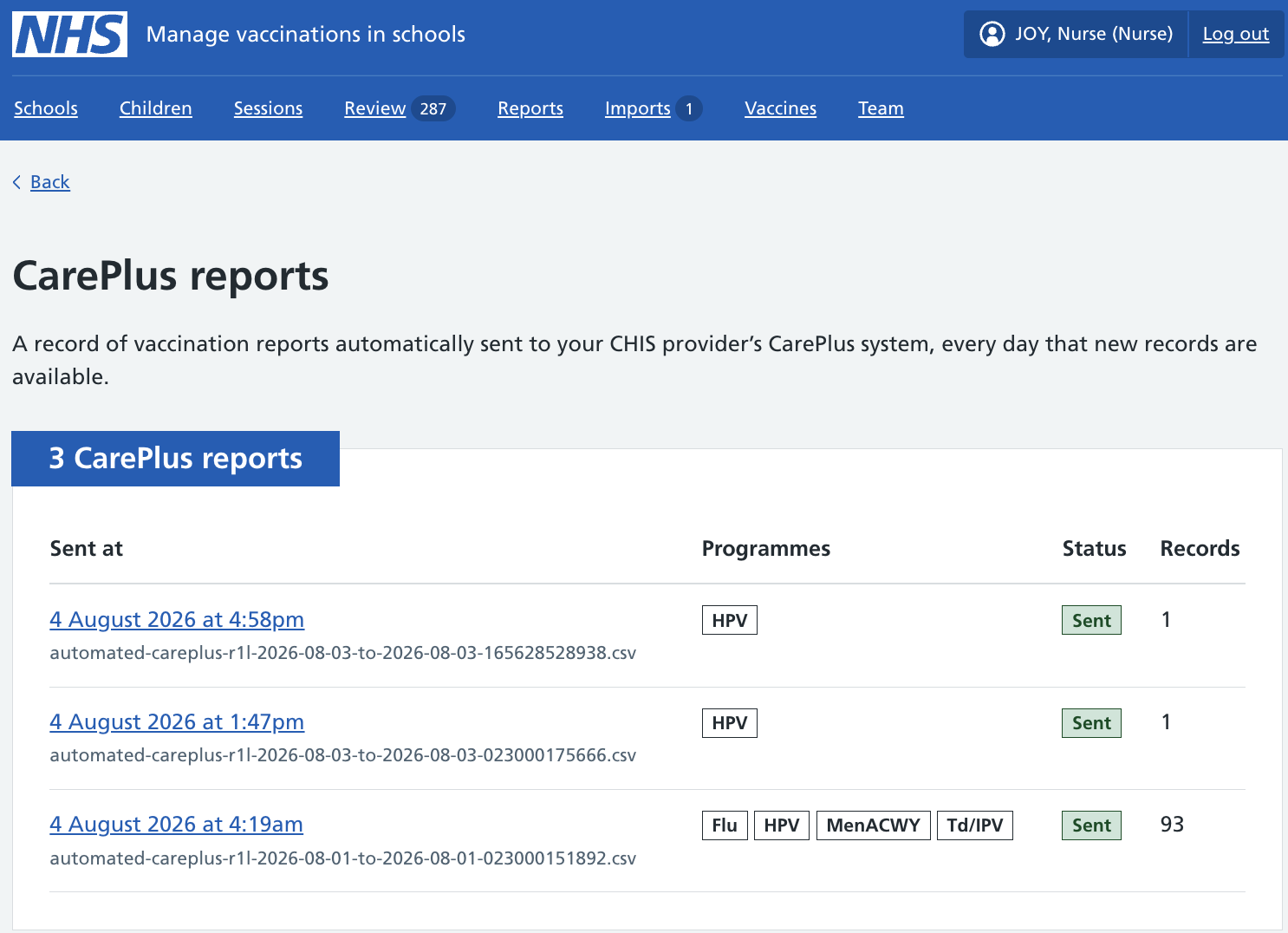The width and height of the screenshot is (1288, 933).
Task: Click the Imports count badge 1
Action: click(689, 108)
